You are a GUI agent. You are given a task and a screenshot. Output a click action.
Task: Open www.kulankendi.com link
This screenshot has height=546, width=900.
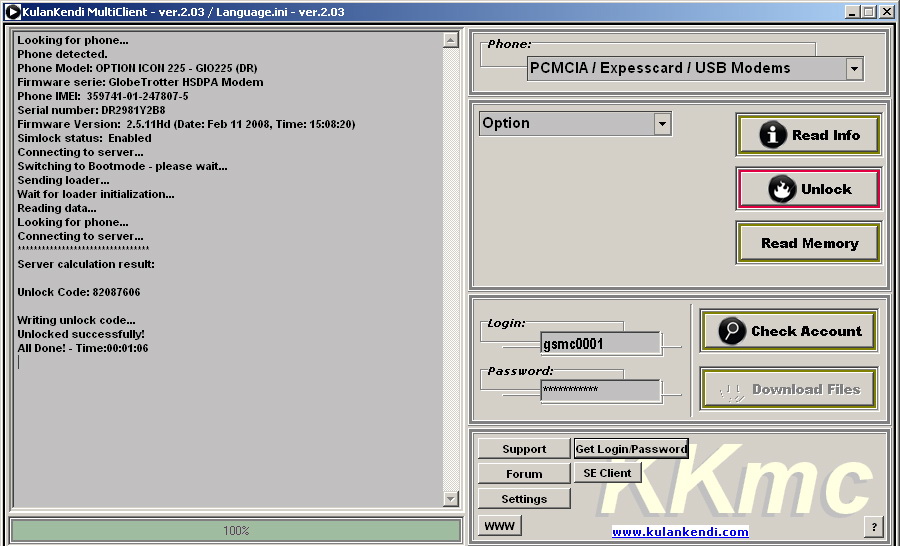[680, 532]
